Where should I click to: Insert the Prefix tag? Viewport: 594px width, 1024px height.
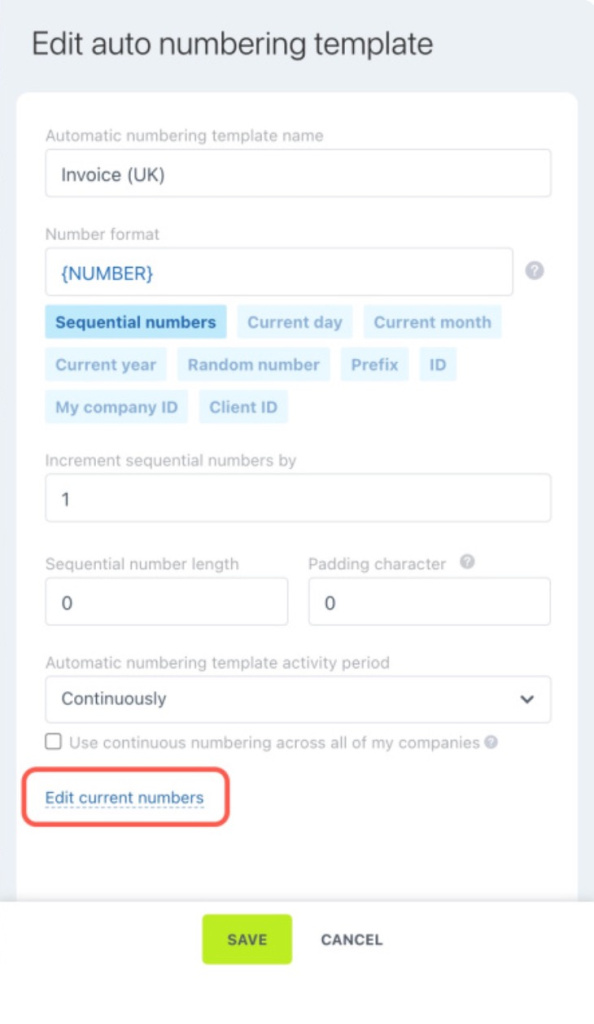pos(374,364)
